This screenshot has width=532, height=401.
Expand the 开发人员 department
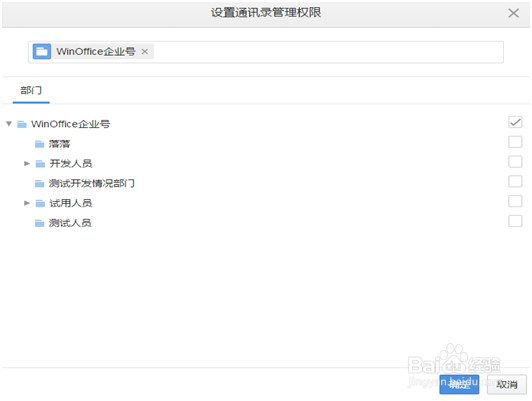(x=27, y=164)
